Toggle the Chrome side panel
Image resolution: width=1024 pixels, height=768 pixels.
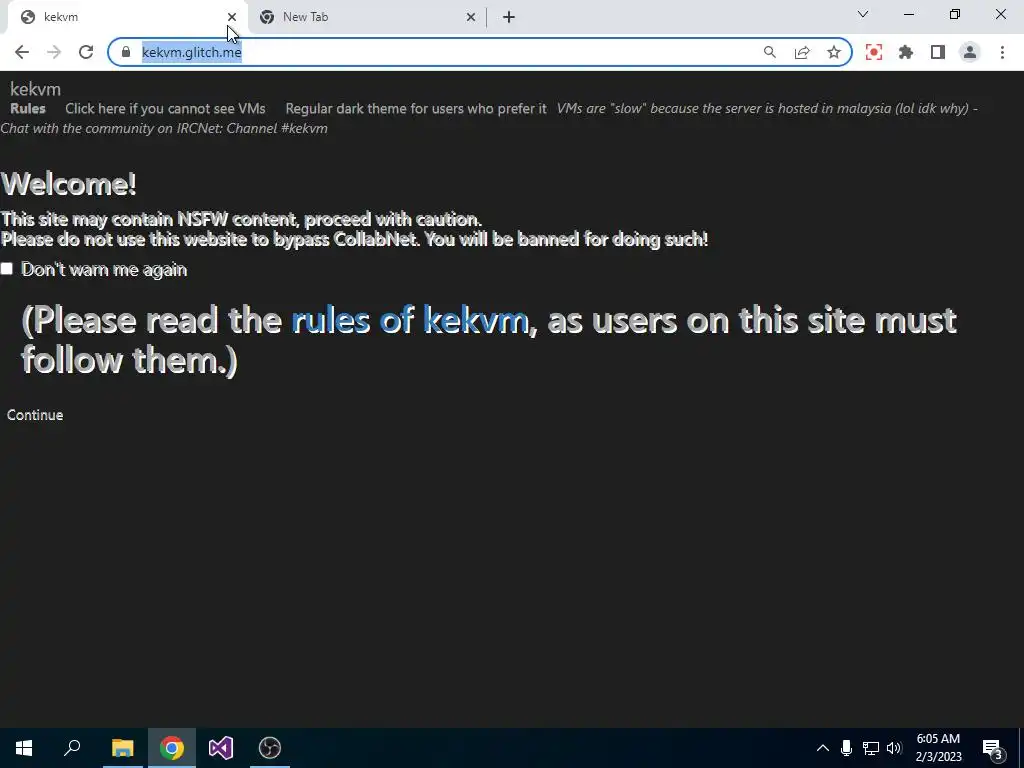coord(938,52)
